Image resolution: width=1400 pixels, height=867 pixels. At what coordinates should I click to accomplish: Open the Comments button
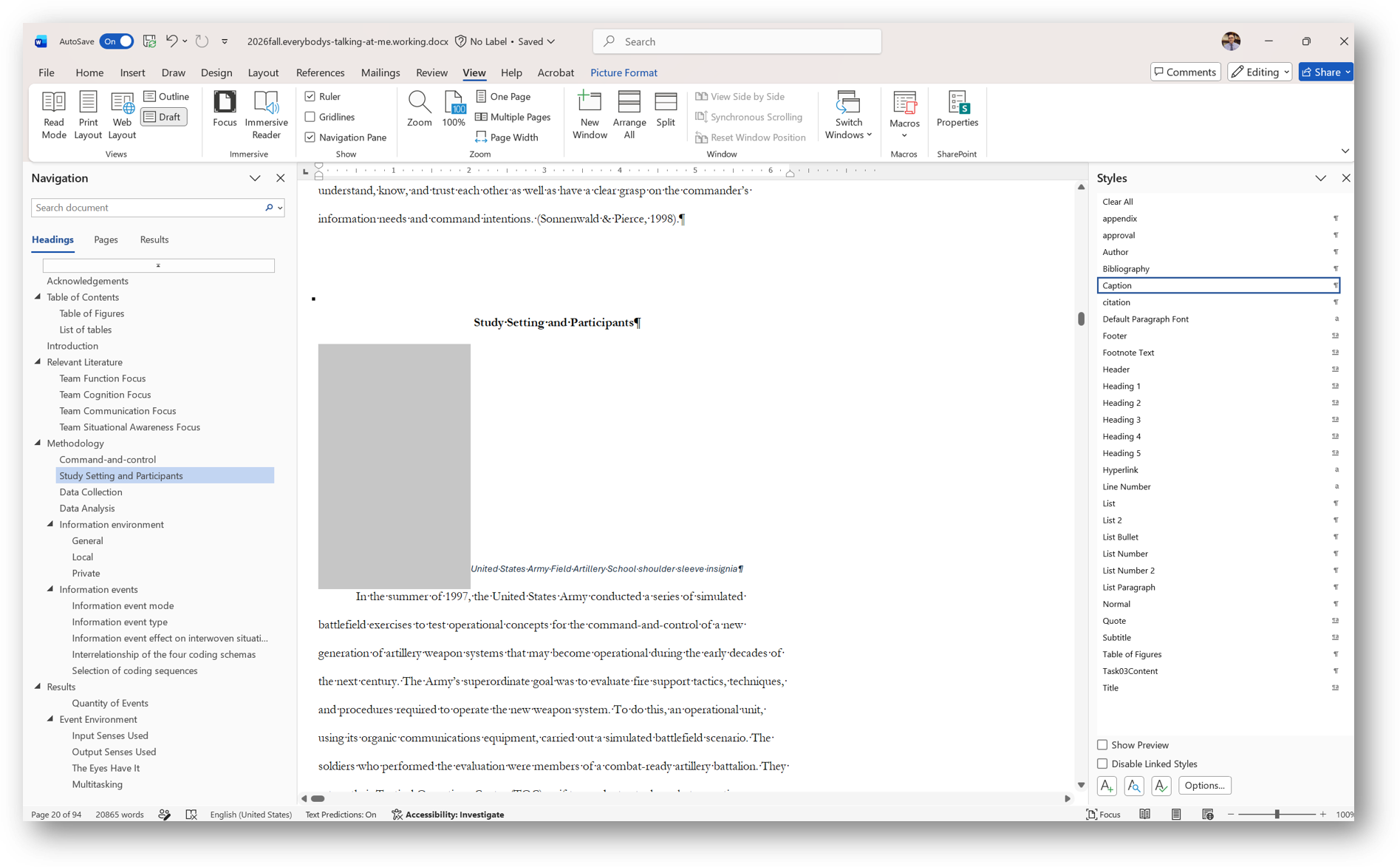coord(1185,72)
